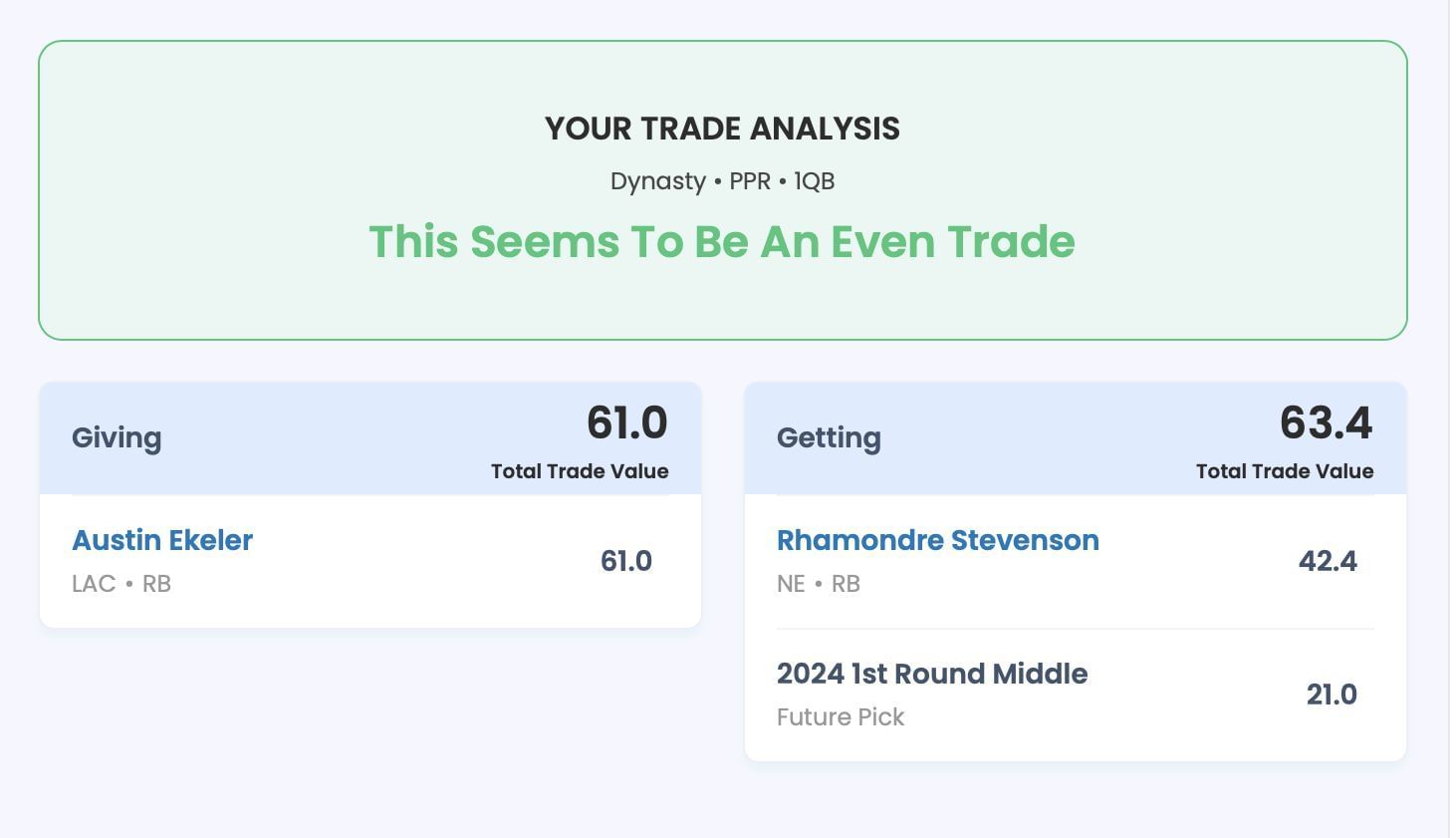Click the 61.0 total in Giving header
Screen dimensions: 1456x838
[626, 422]
